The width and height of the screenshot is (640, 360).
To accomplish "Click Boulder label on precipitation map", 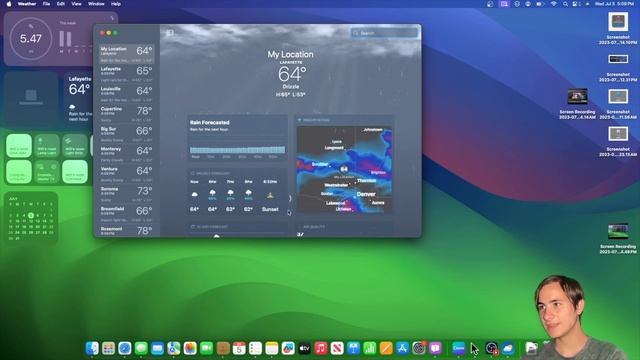I will (x=320, y=164).
